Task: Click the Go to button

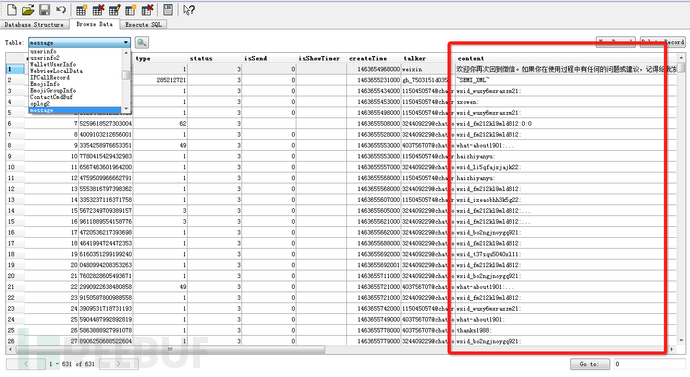Action: click(x=590, y=364)
